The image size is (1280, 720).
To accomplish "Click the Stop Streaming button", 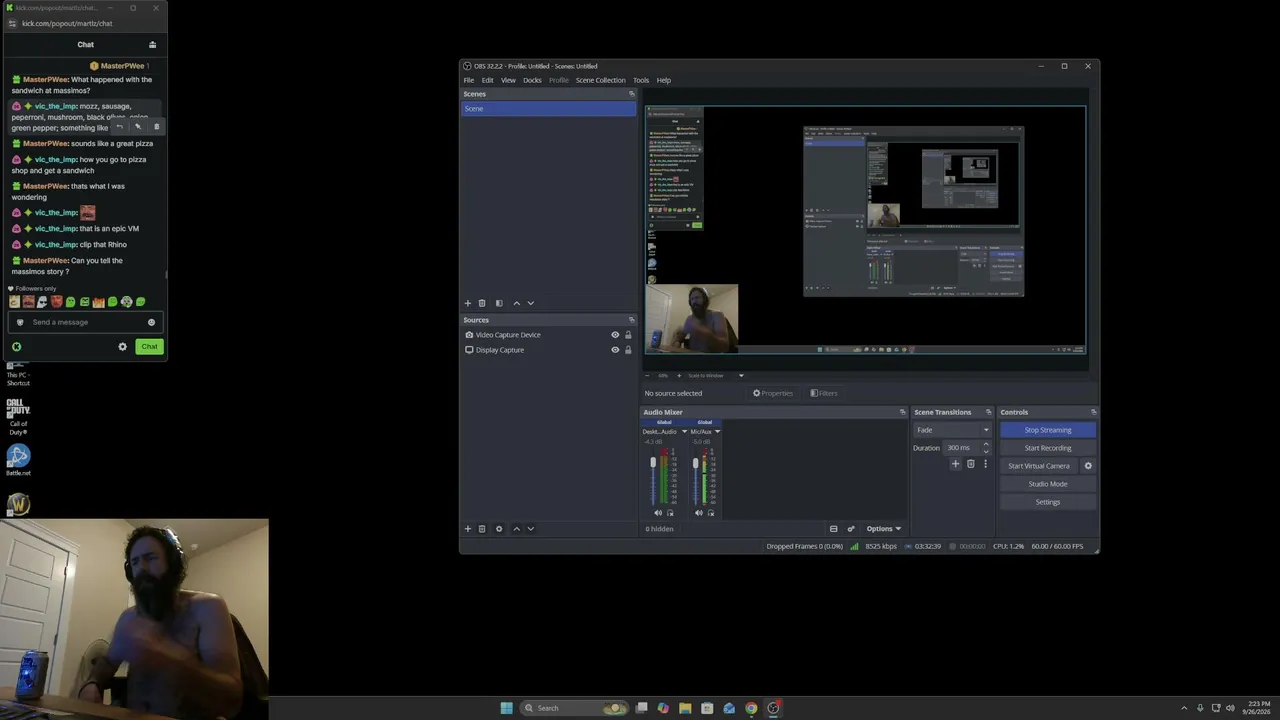I will (1047, 430).
